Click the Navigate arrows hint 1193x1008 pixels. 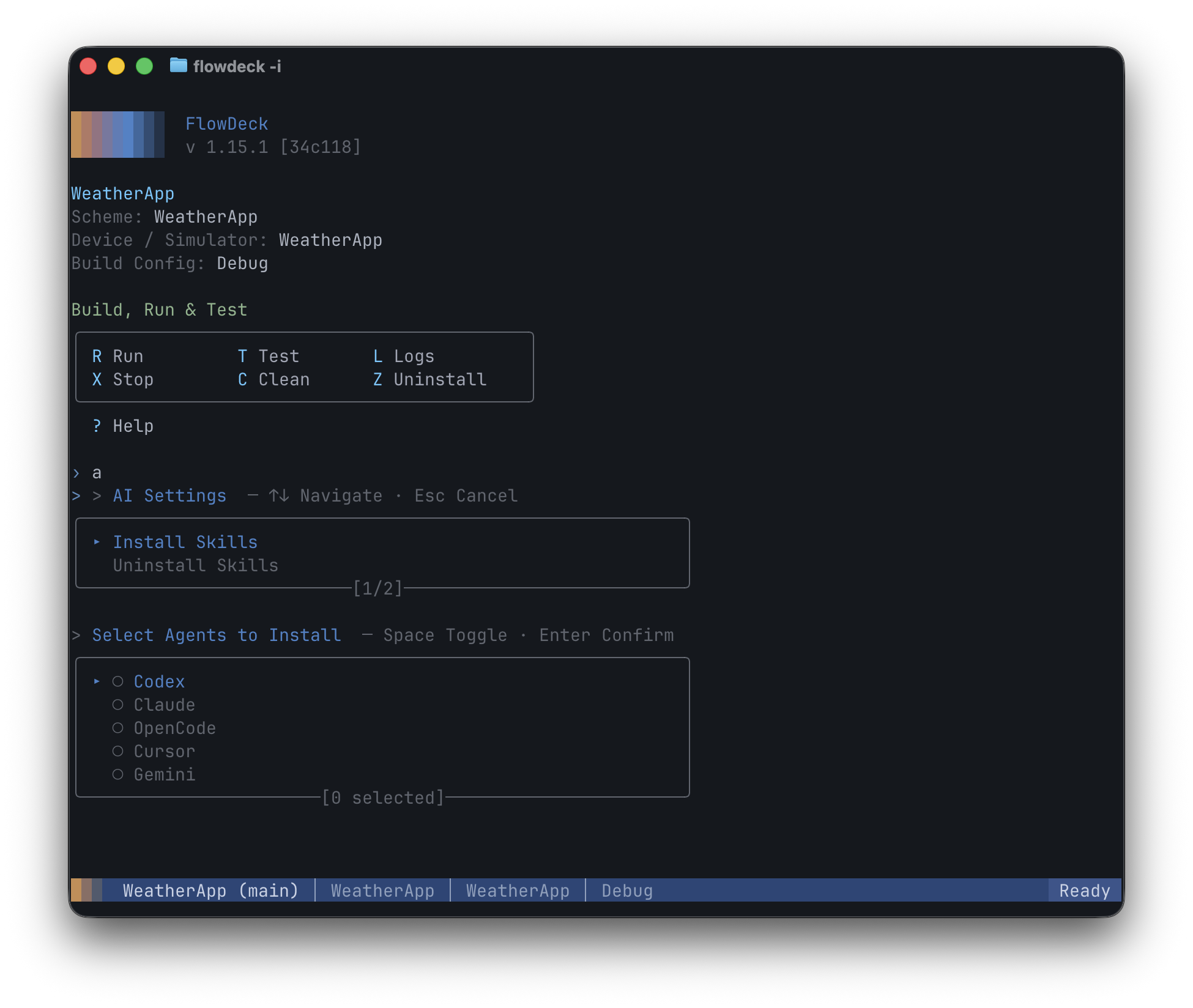325,496
